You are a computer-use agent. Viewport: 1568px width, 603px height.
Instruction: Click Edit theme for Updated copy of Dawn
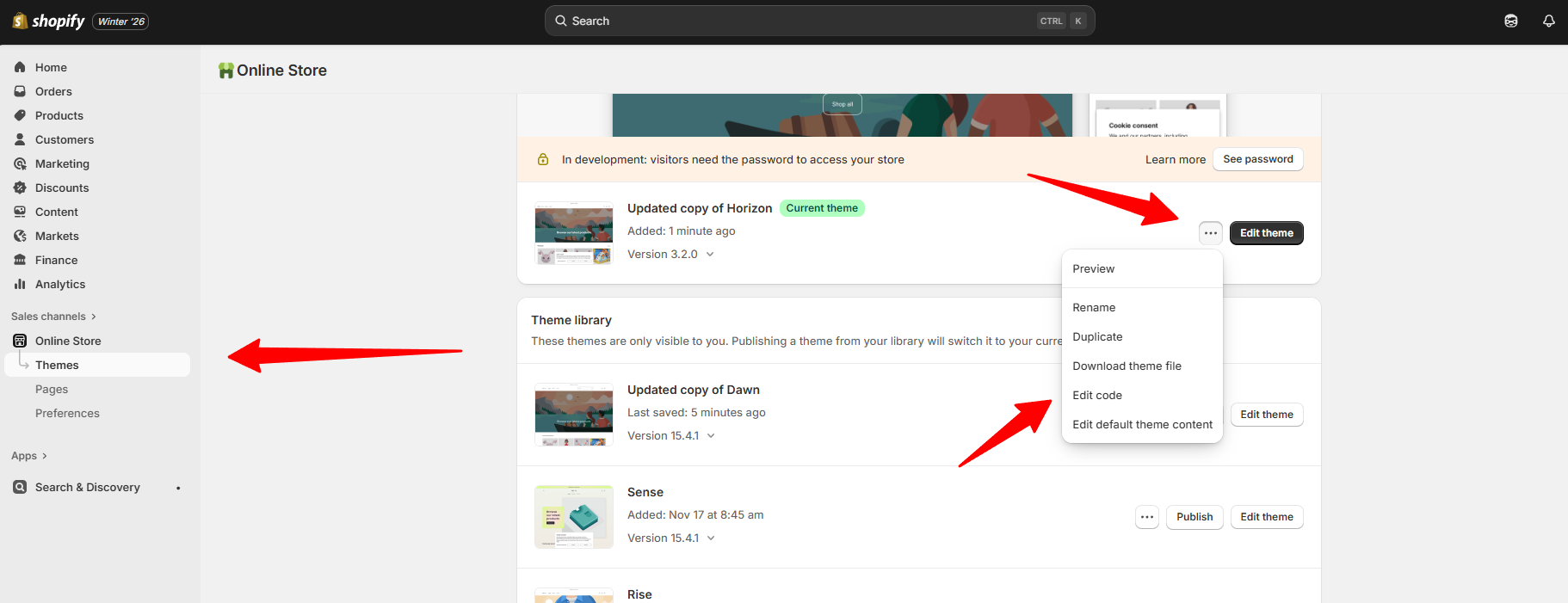coord(1266,415)
